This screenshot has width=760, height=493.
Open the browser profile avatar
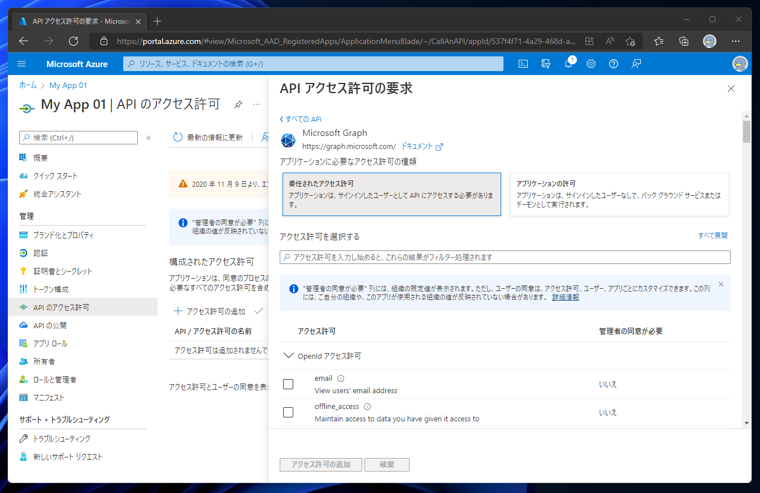tap(710, 41)
